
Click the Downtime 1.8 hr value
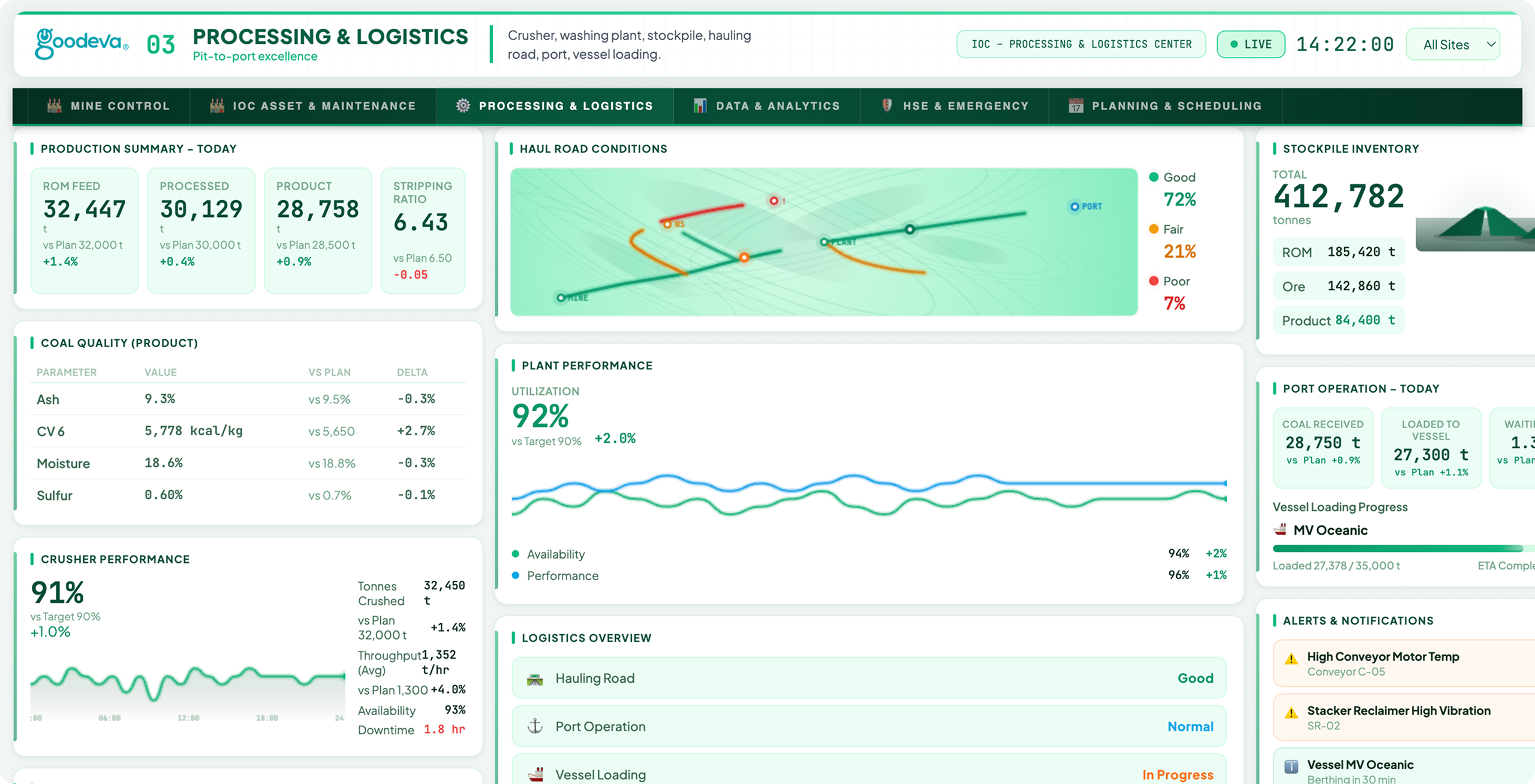pyautogui.click(x=444, y=729)
